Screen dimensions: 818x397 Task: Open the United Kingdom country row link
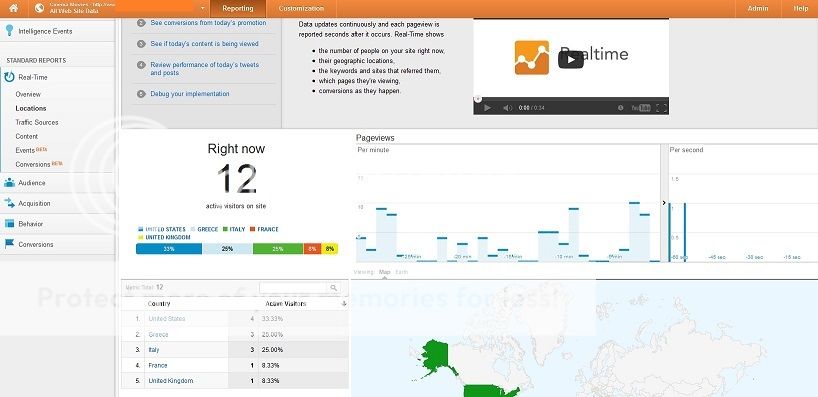click(x=171, y=381)
